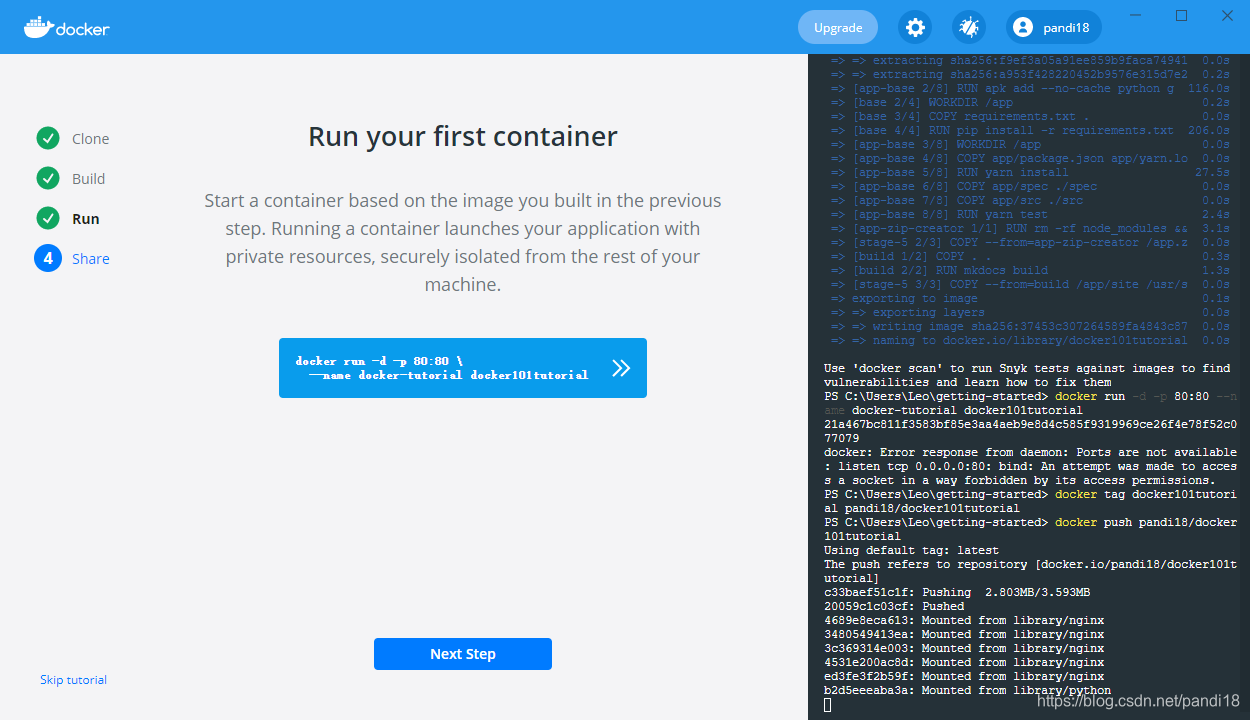1250x720 pixels.
Task: Click the 'Run your first container' heading
Action: [463, 136]
